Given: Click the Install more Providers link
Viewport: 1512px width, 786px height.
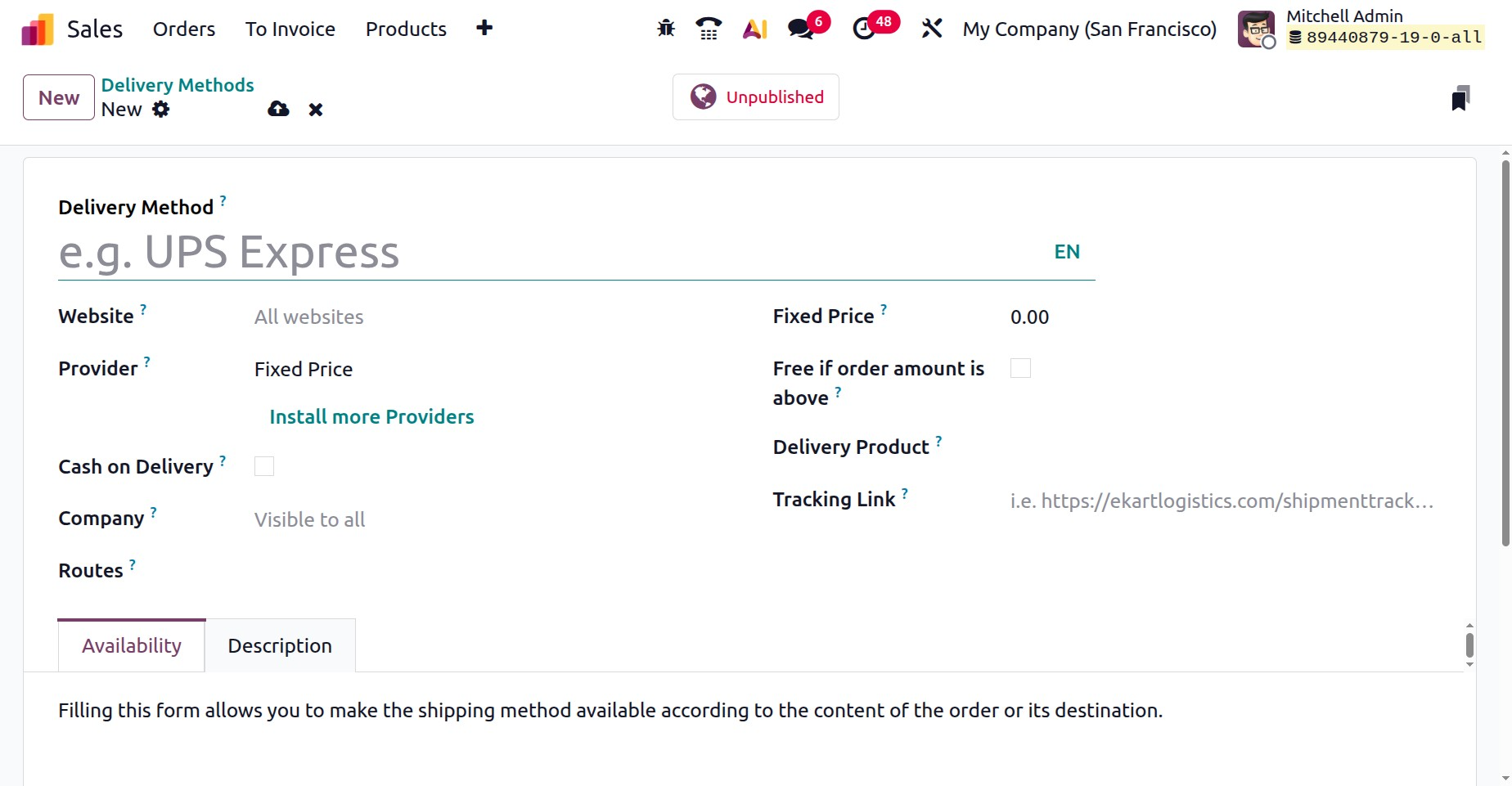Looking at the screenshot, I should [371, 417].
